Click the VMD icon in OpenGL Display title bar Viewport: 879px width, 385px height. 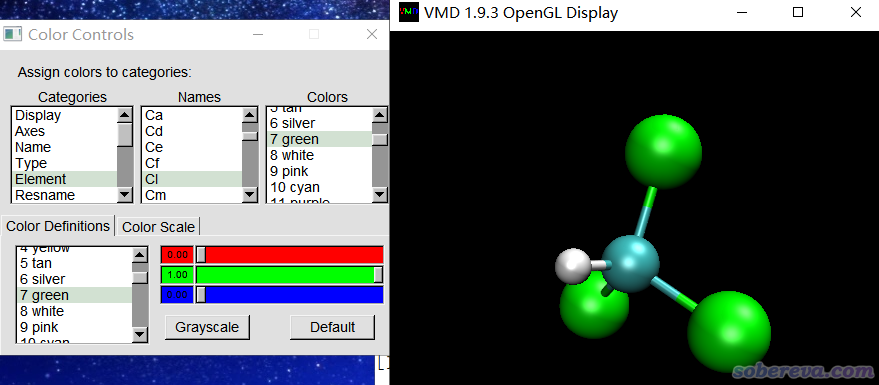point(409,12)
